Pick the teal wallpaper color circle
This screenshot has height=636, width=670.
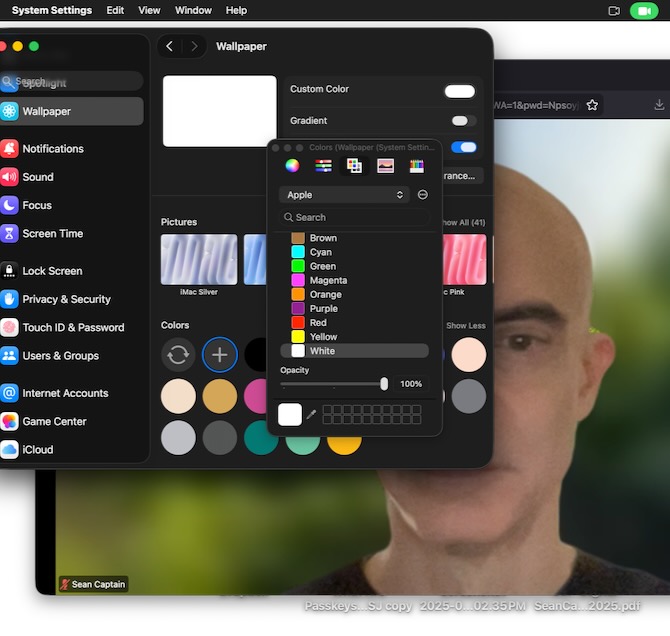261,438
